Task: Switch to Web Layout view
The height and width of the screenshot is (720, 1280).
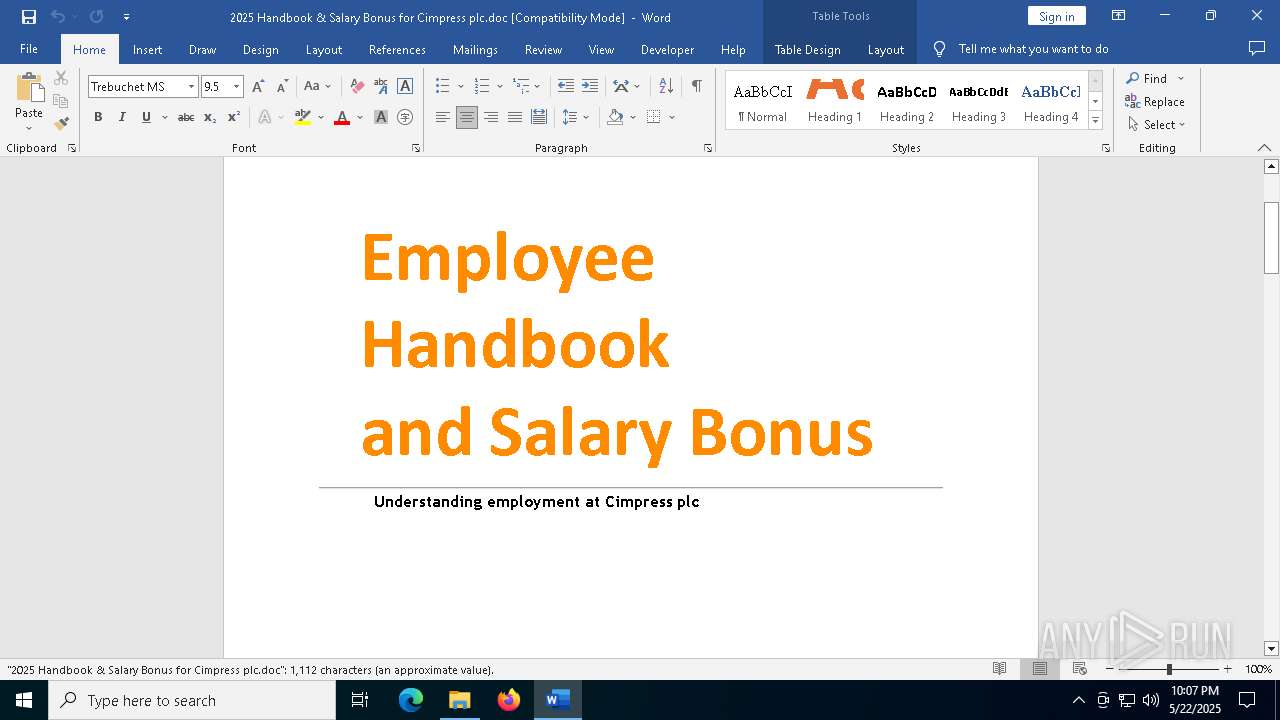Action: (1080, 669)
